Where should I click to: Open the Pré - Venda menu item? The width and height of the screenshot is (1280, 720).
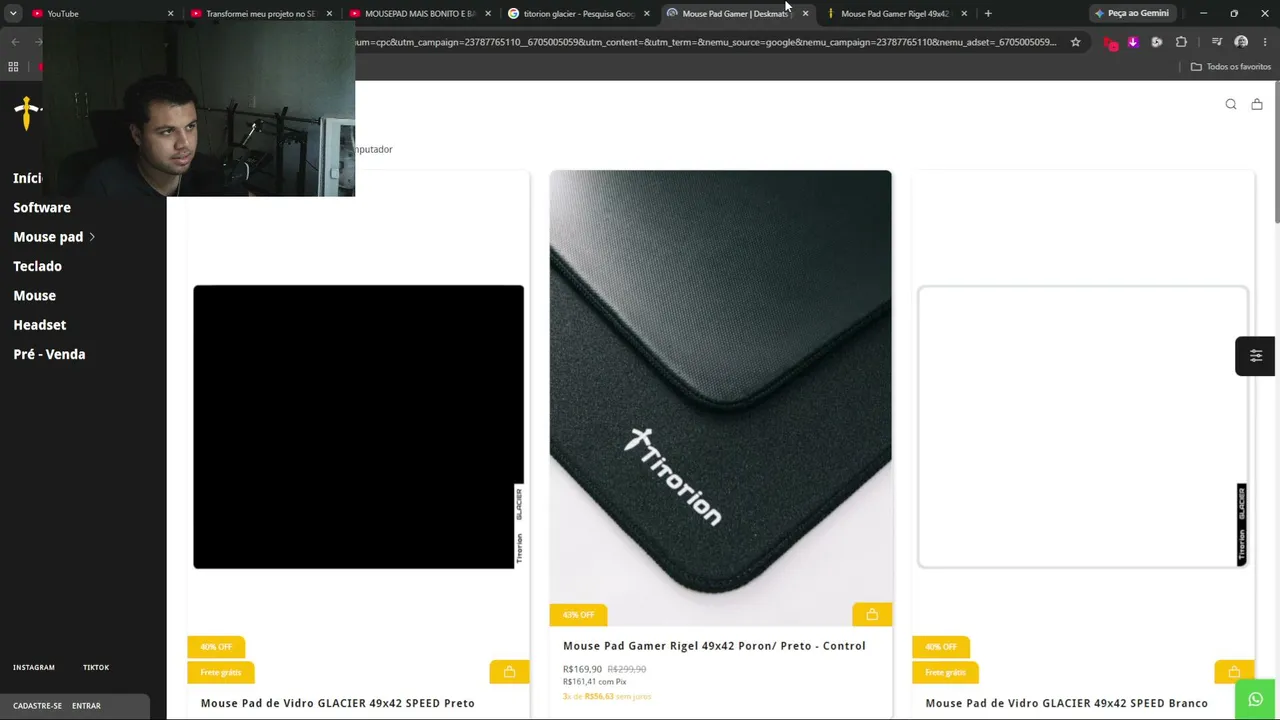point(49,354)
